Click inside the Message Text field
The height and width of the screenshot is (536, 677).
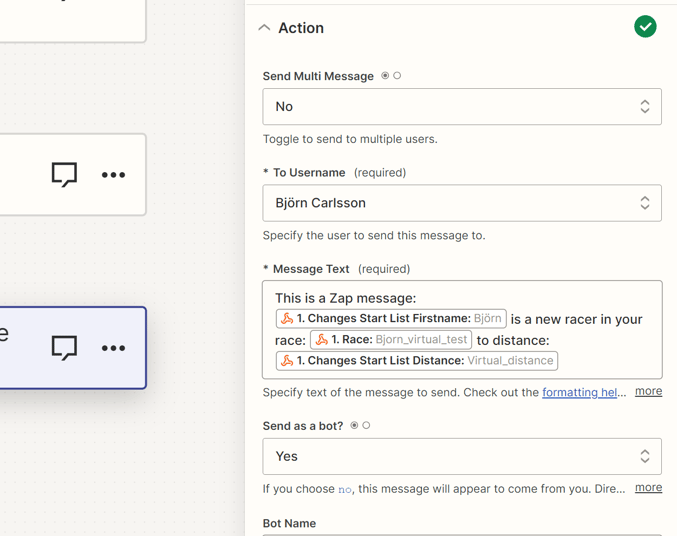point(462,330)
